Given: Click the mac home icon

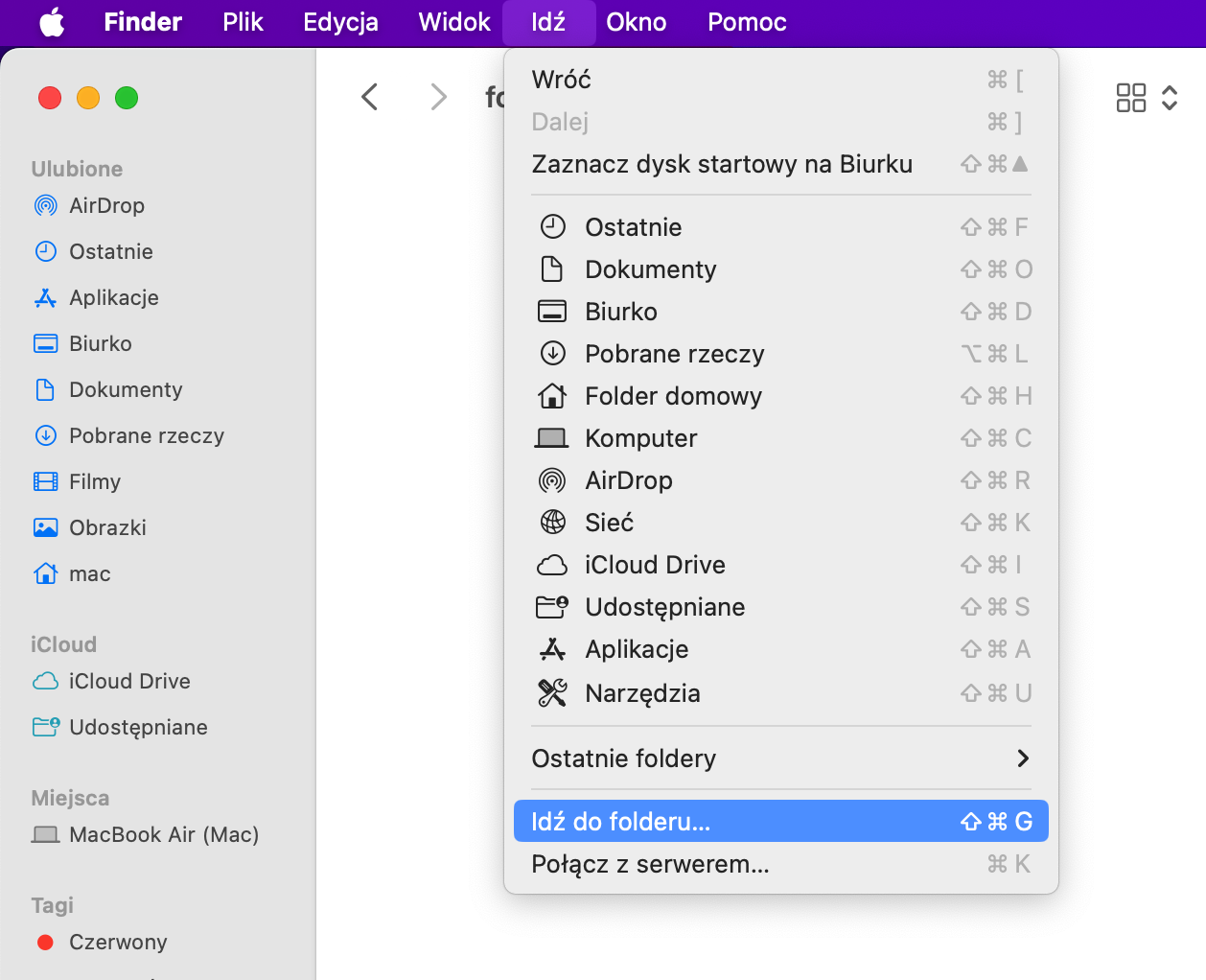Looking at the screenshot, I should coord(45,573).
